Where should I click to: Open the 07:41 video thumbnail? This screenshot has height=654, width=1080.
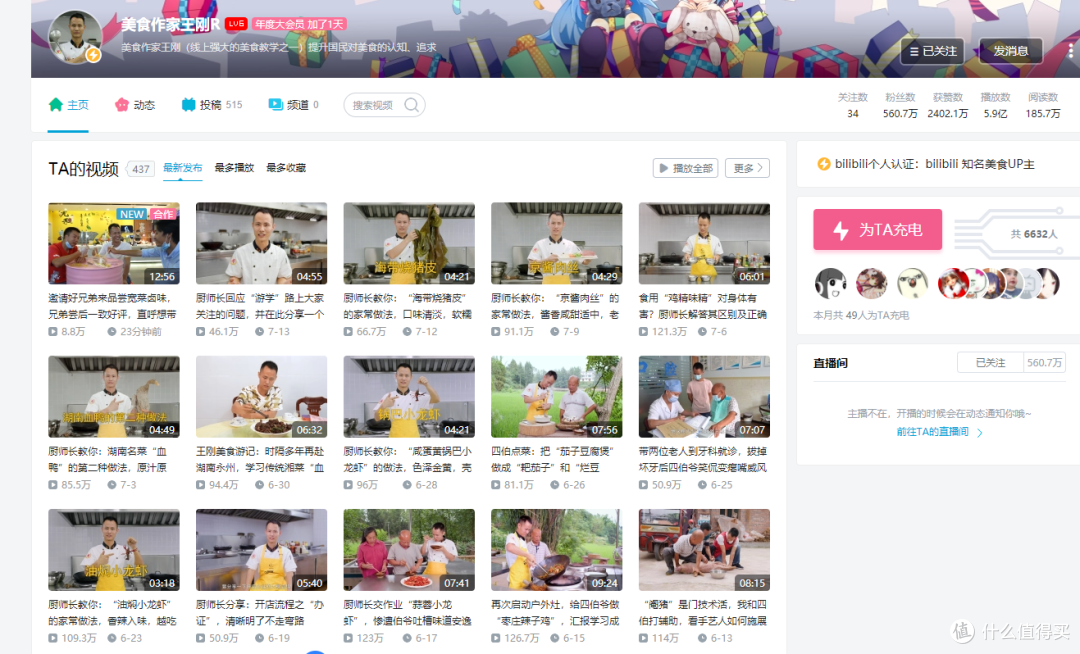(x=409, y=550)
